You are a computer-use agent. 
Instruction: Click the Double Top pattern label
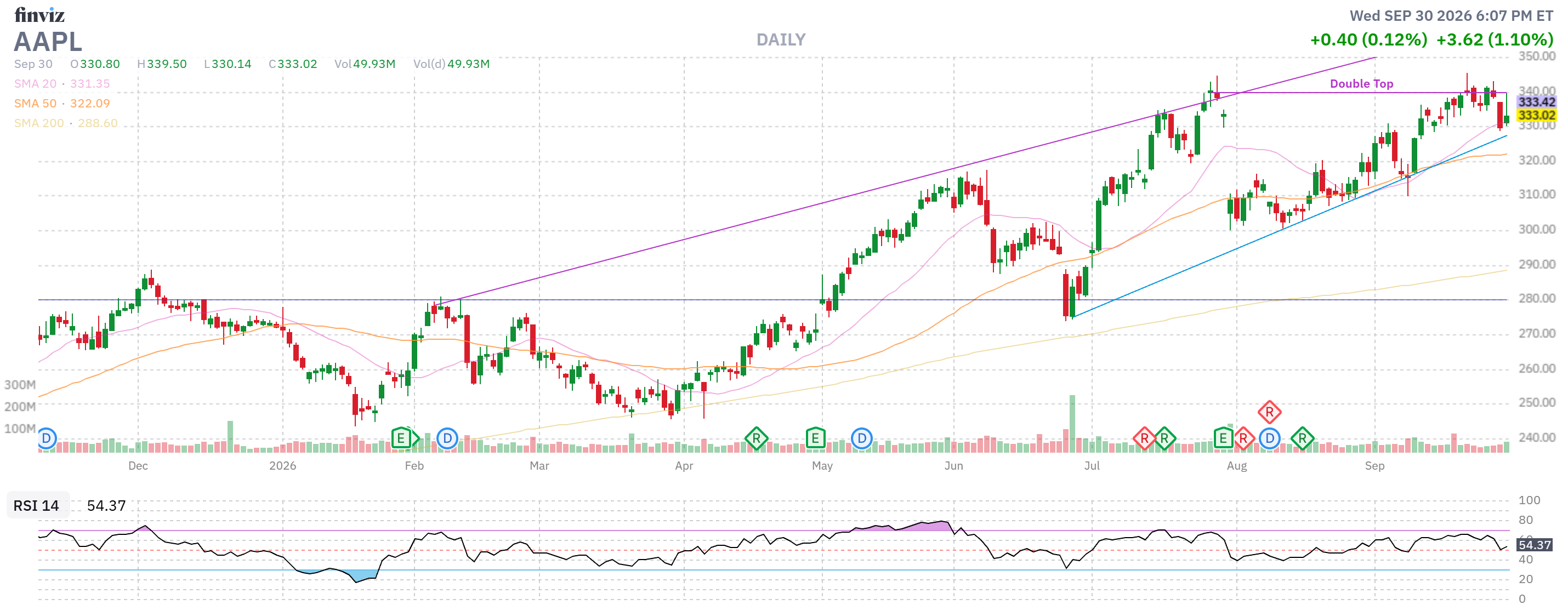point(1361,84)
